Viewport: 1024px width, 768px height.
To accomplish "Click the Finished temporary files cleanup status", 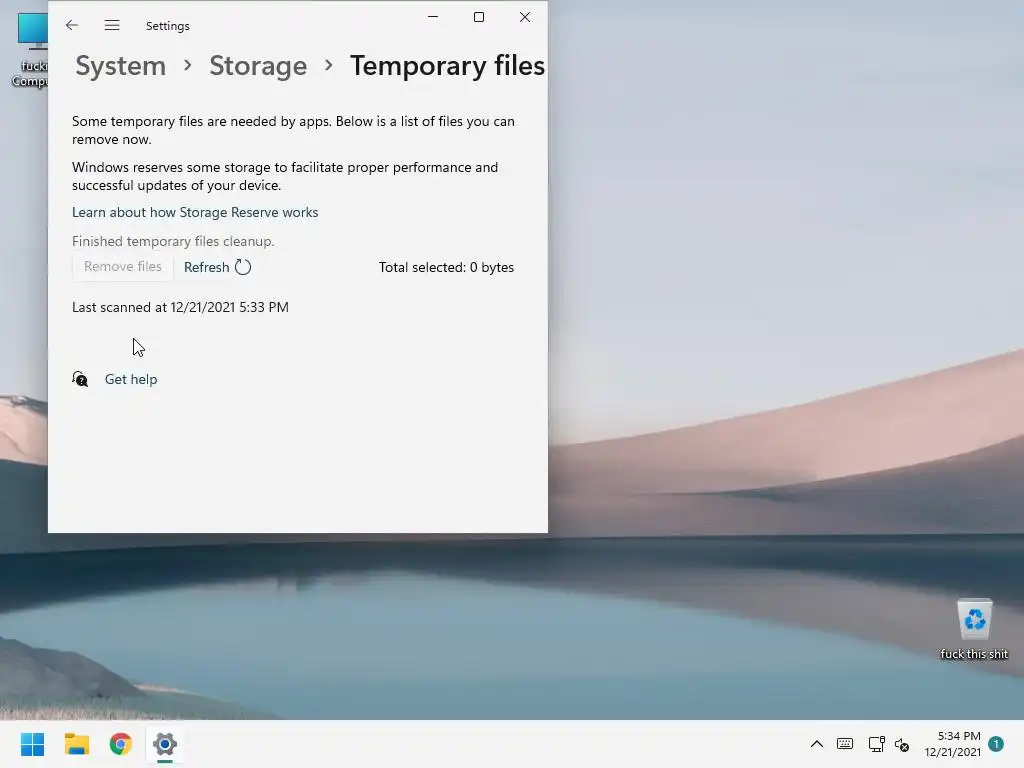I will coord(173,241).
